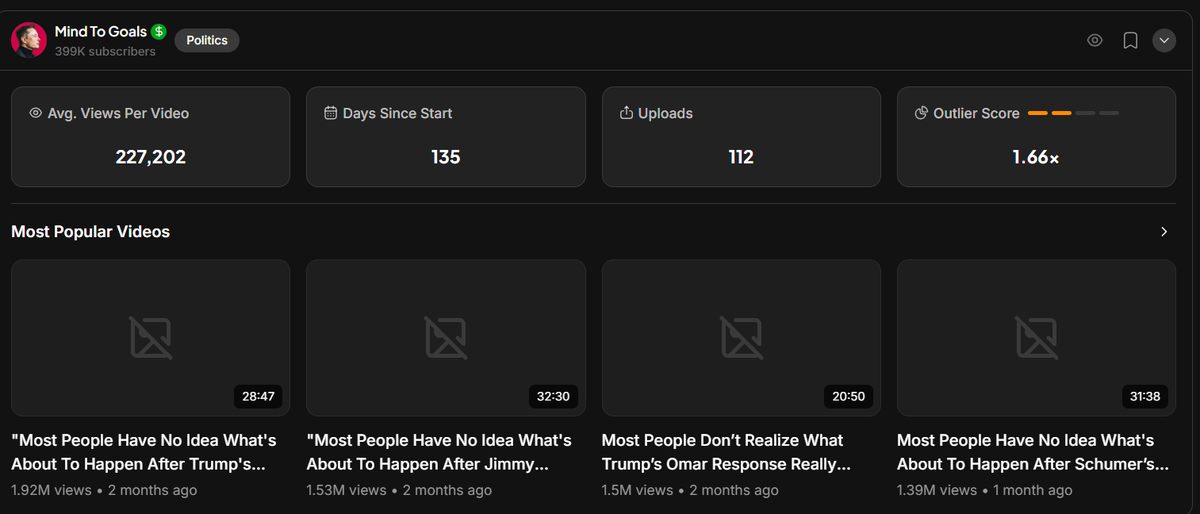Viewport: 1200px width, 514px height.
Task: Select the 112 uploads value
Action: tap(741, 157)
